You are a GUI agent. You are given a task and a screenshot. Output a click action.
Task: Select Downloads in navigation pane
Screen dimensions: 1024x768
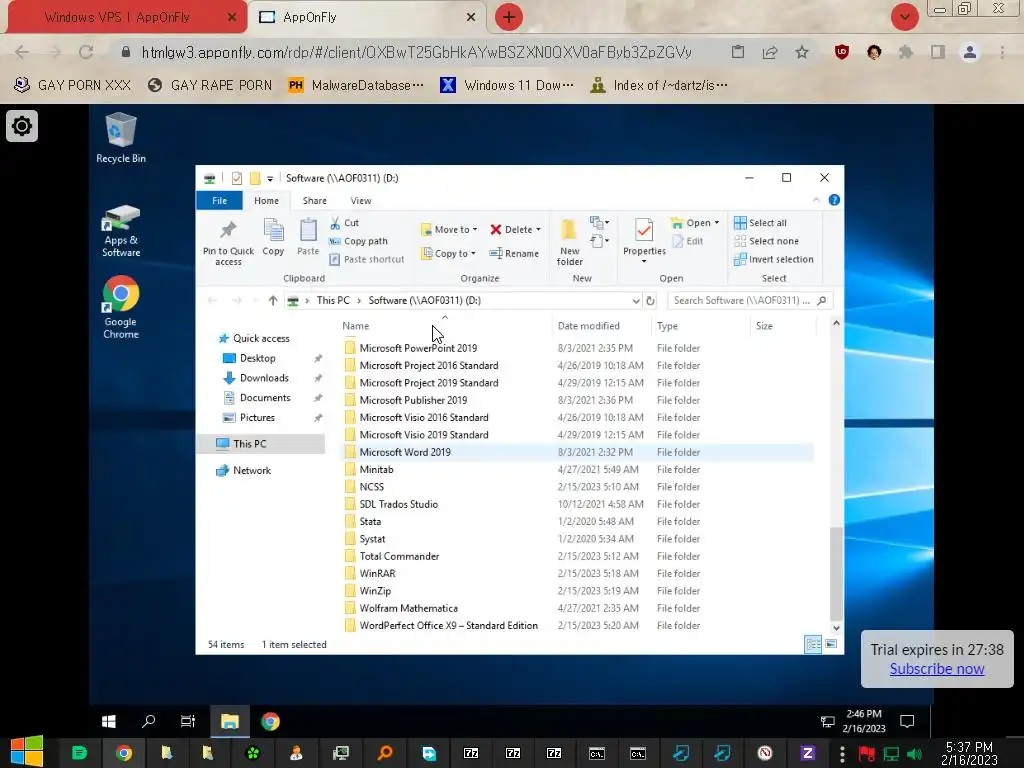point(264,377)
